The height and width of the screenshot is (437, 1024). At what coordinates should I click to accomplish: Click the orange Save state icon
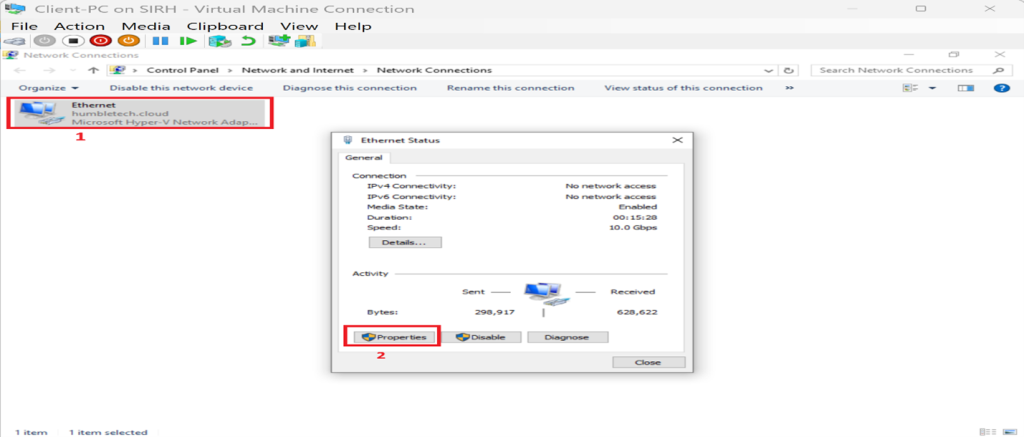coord(128,41)
